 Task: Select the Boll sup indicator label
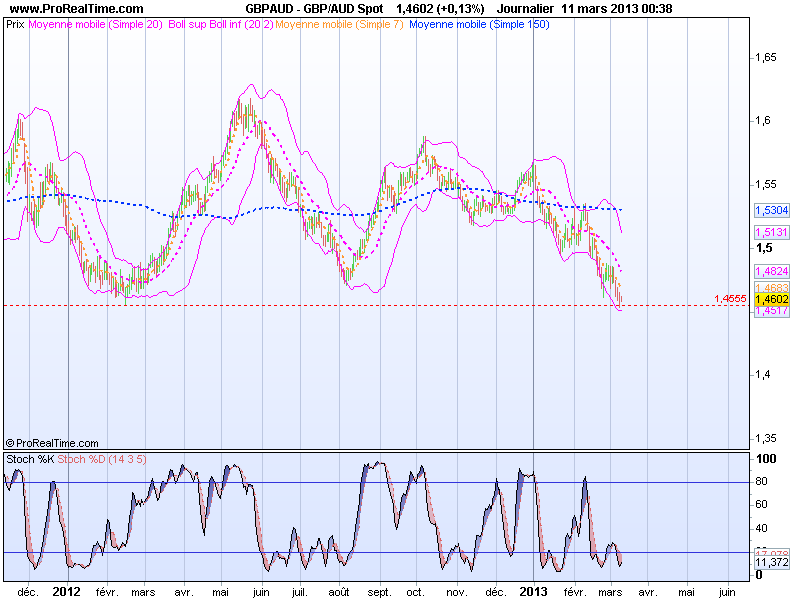[192, 23]
